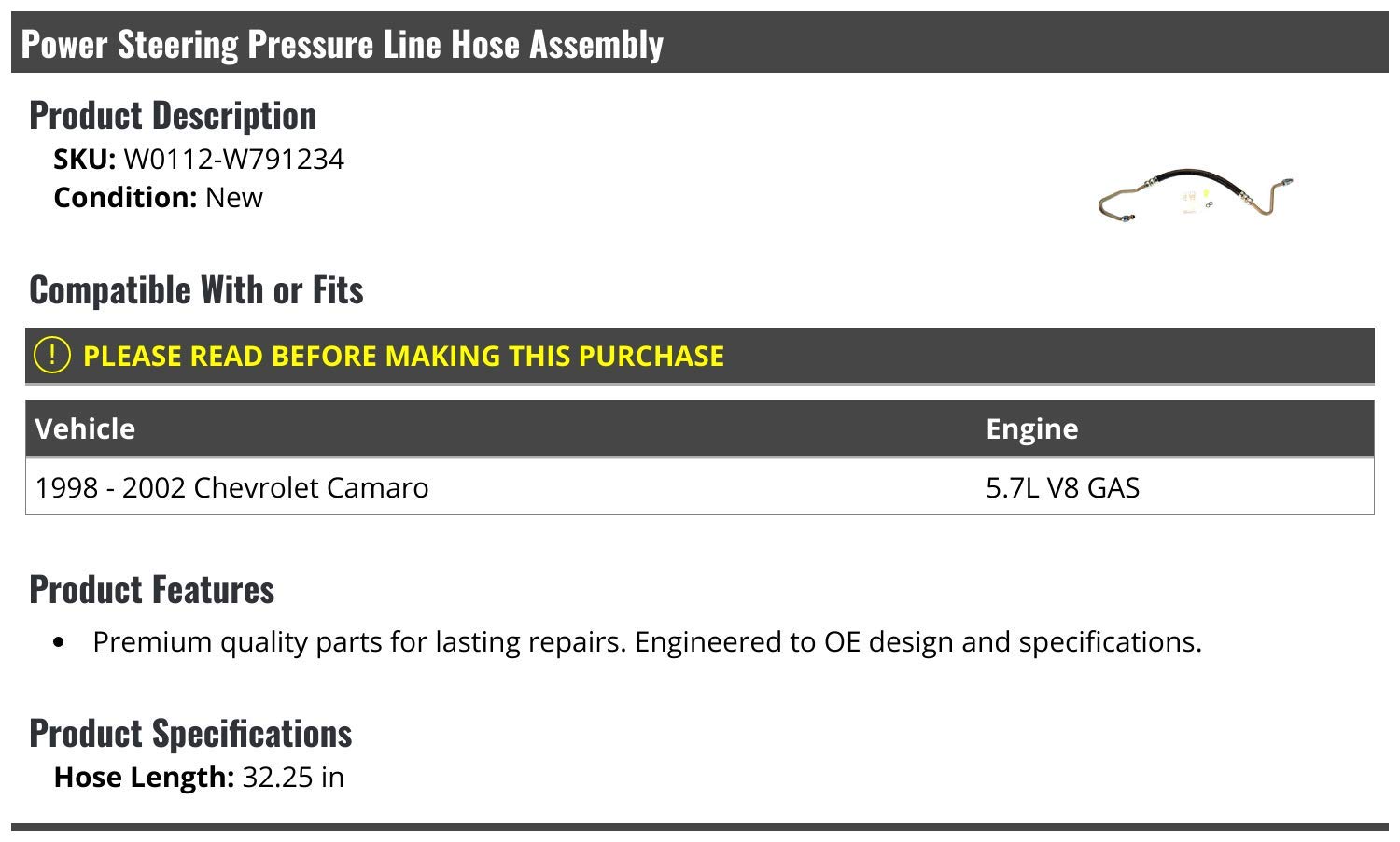This screenshot has width=1400, height=842.
Task: Click the Vehicle column header
Action: tap(85, 428)
